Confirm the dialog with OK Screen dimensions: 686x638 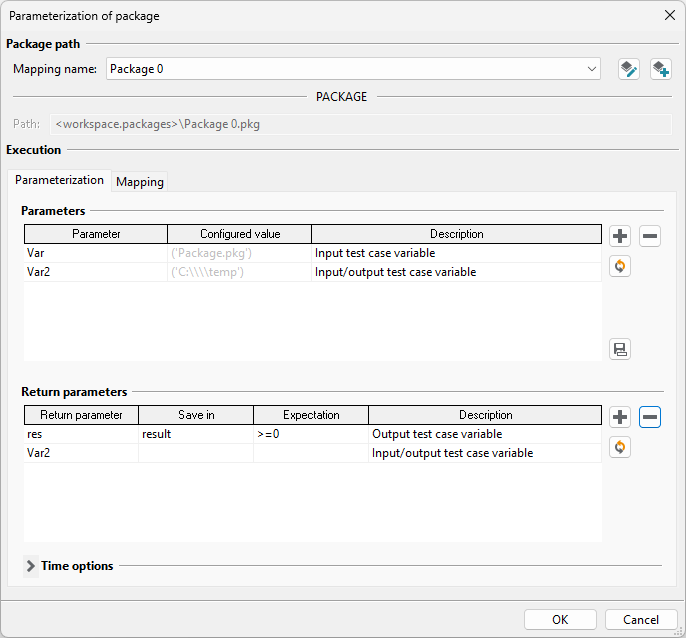coord(560,620)
